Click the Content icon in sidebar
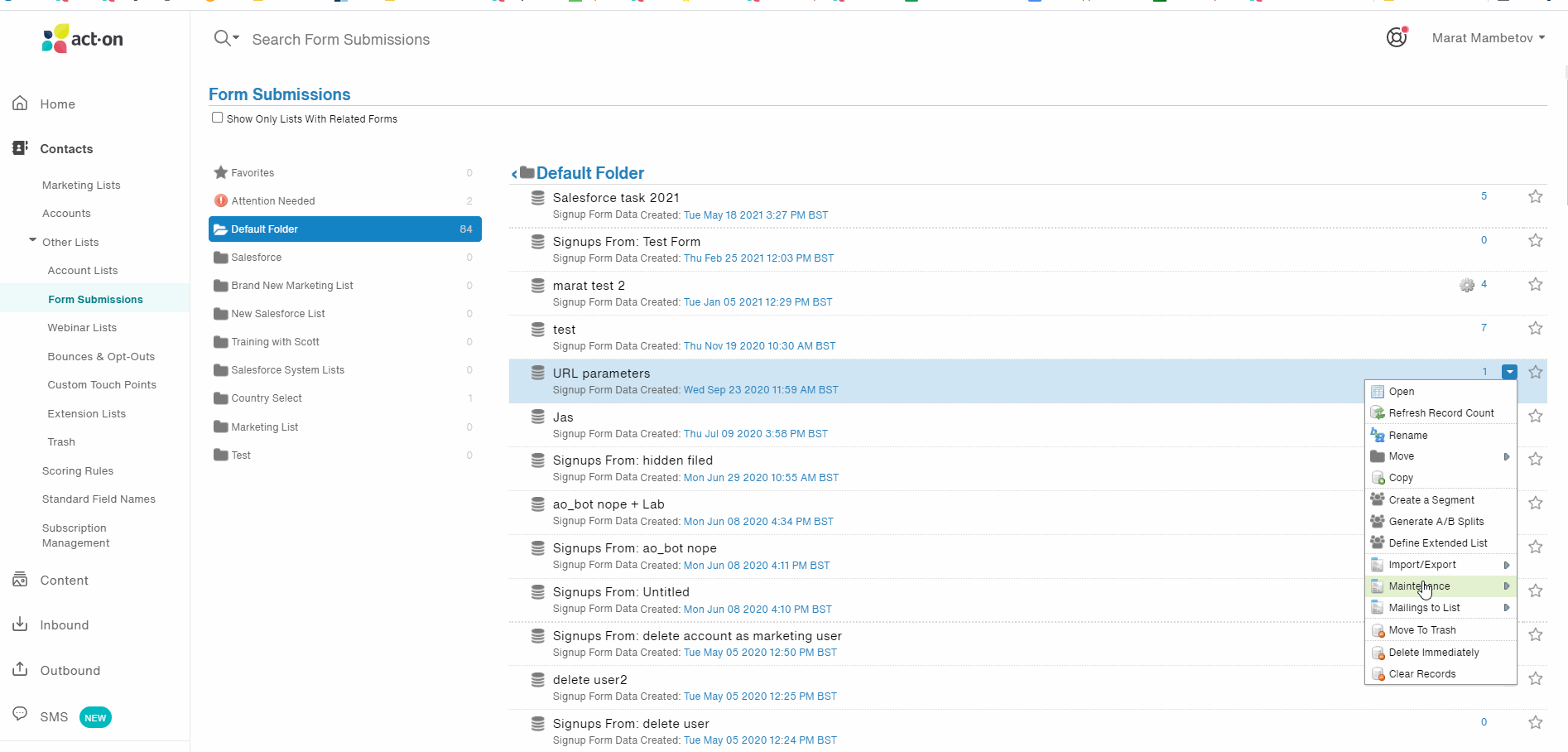 click(20, 580)
